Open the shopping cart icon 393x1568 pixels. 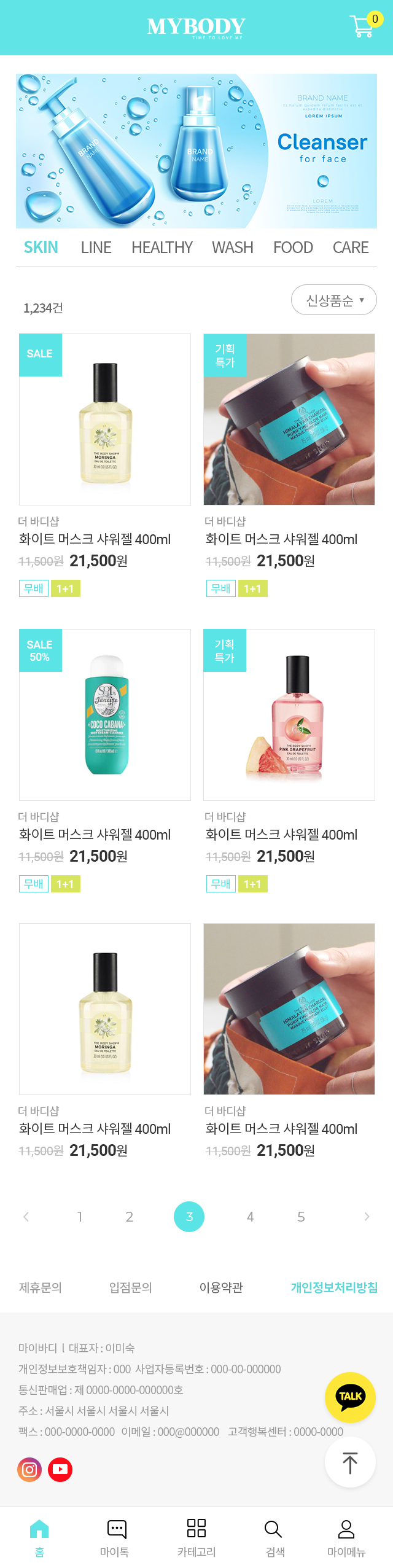pyautogui.click(x=363, y=26)
